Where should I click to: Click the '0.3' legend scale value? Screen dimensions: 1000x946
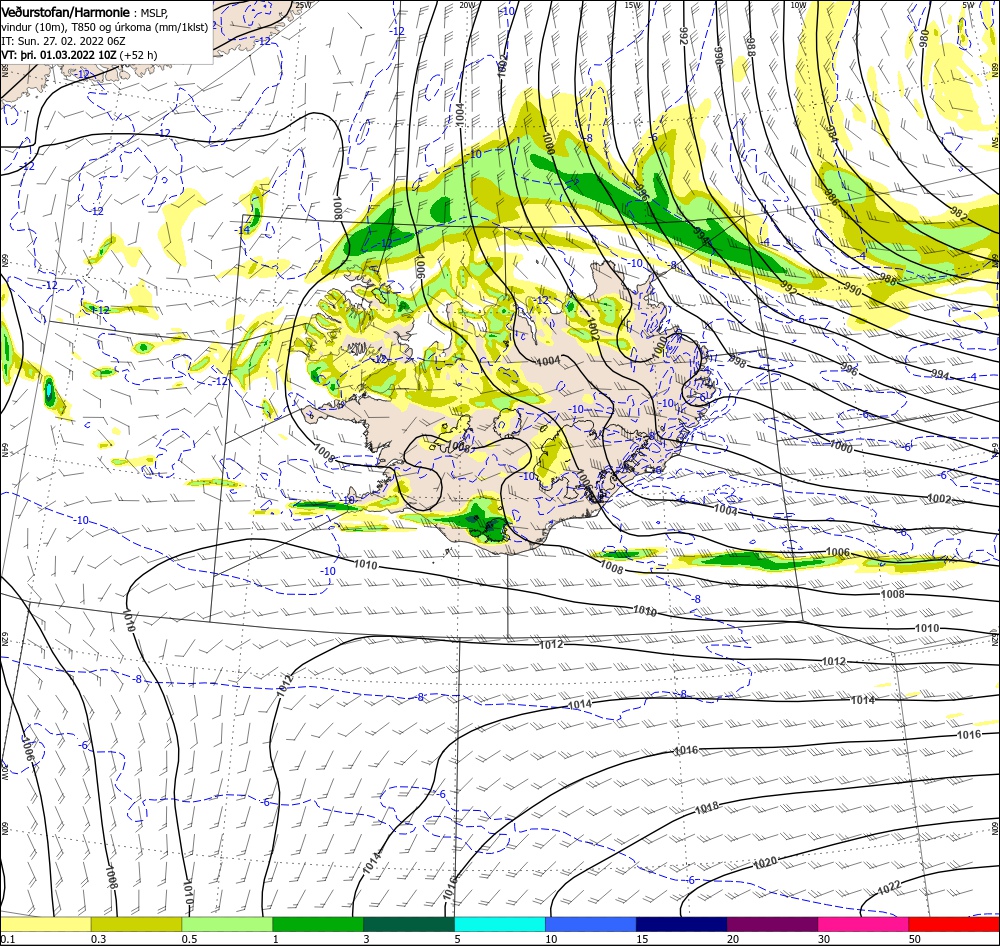(98, 939)
